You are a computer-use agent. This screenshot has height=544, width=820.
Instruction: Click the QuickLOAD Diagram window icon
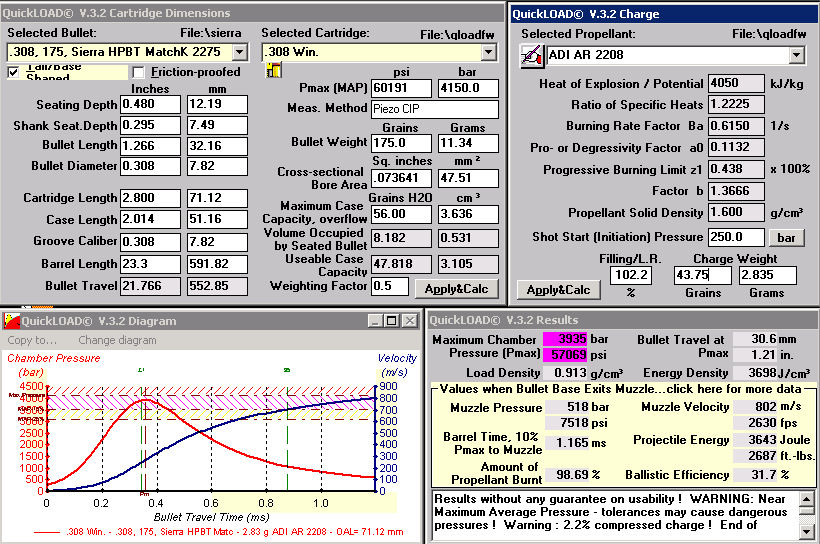(x=12, y=321)
